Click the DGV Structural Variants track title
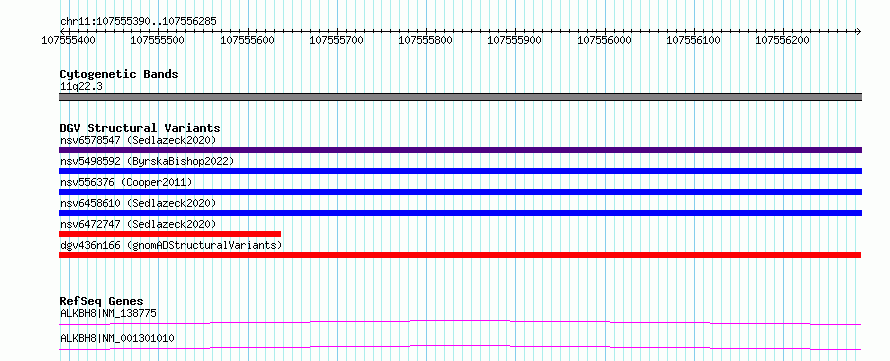 (x=140, y=128)
